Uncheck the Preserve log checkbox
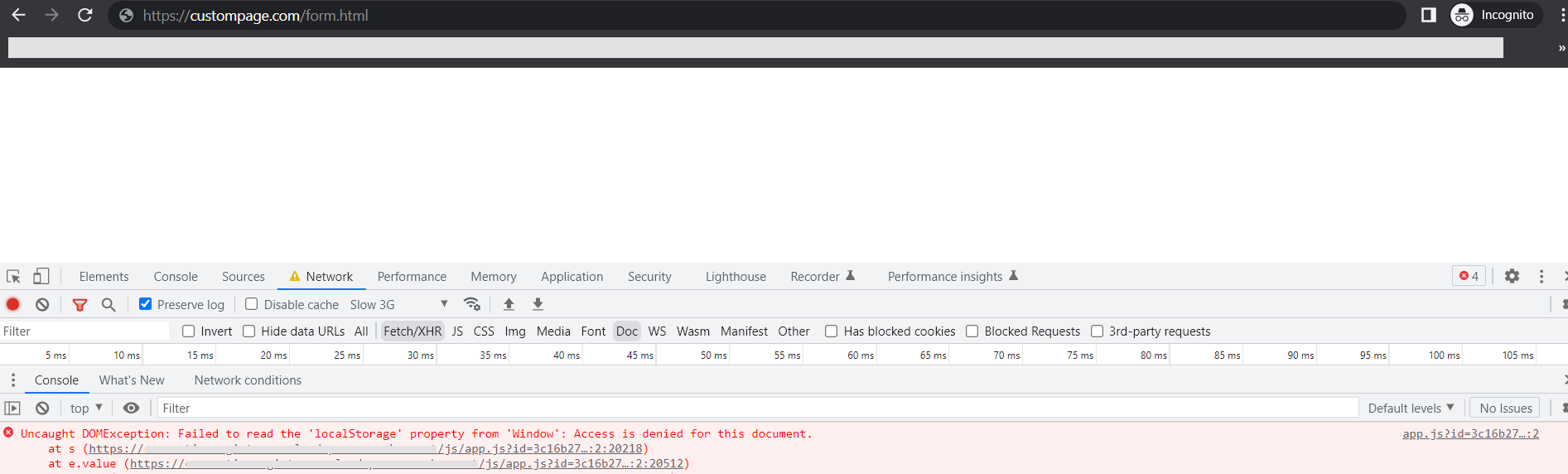 pyautogui.click(x=146, y=304)
